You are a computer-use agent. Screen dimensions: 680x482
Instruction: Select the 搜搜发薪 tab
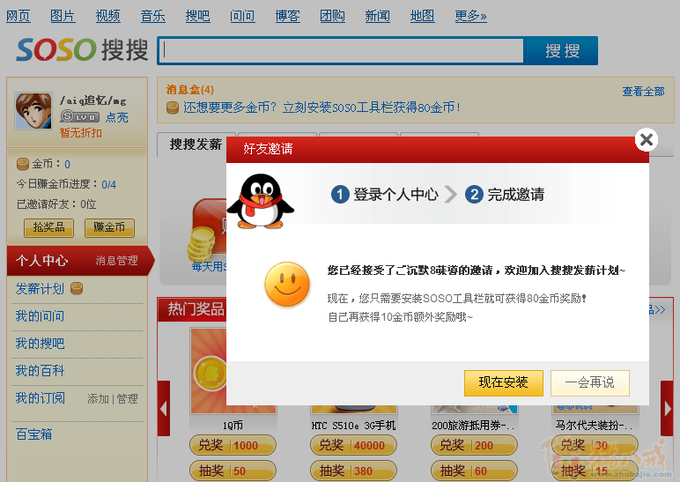[196, 144]
